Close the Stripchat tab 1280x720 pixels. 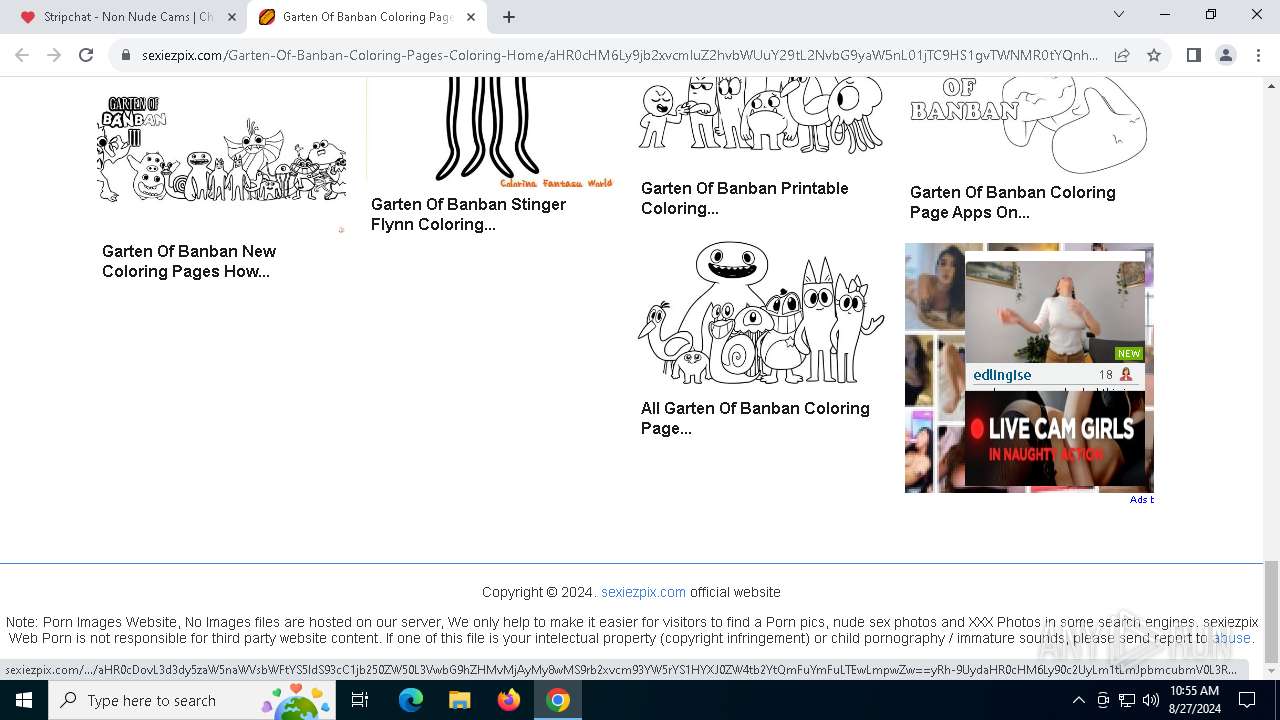[232, 17]
